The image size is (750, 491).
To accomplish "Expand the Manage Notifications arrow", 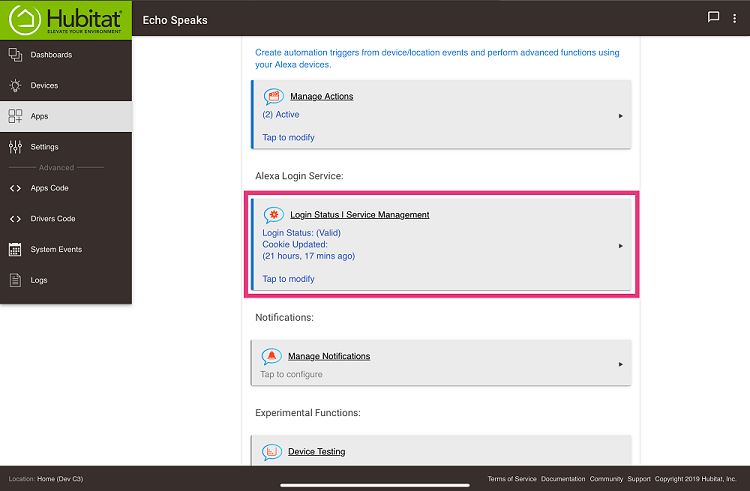I will 620,364.
